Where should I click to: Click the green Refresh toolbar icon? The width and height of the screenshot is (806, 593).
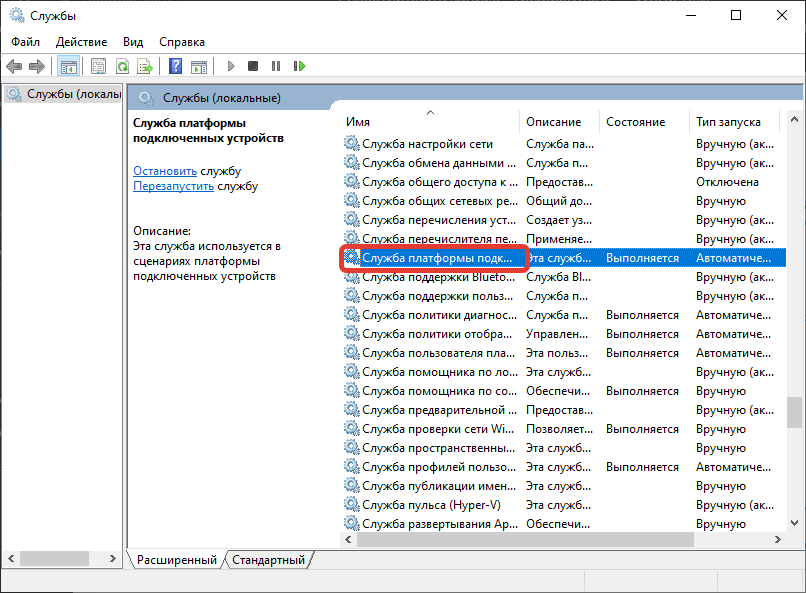tap(122, 66)
